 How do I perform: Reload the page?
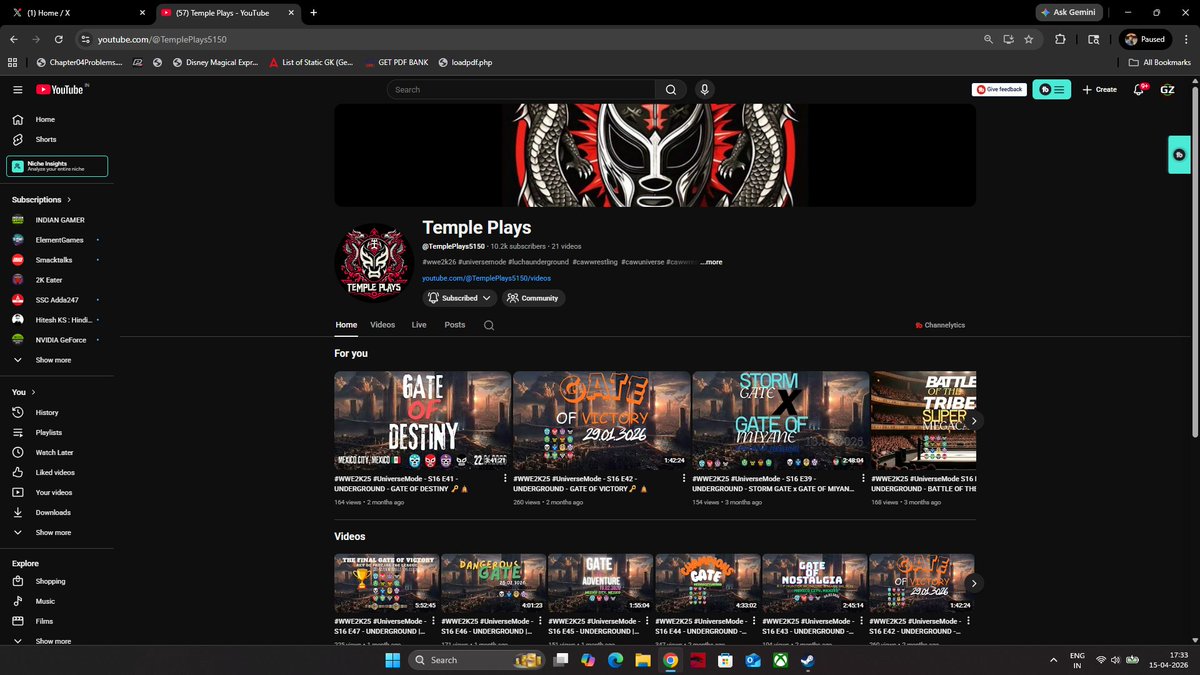click(59, 39)
